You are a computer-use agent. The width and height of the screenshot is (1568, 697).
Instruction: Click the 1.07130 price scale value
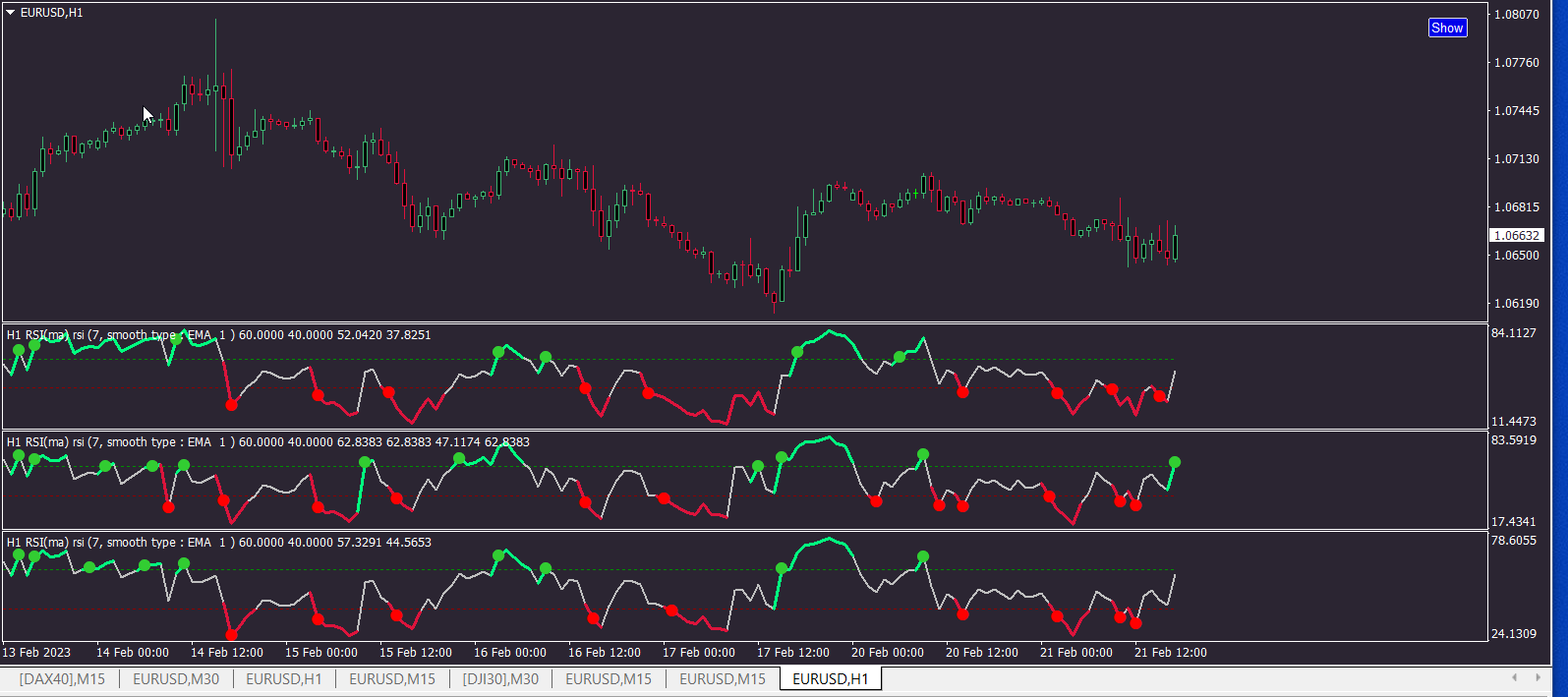pos(1517,159)
